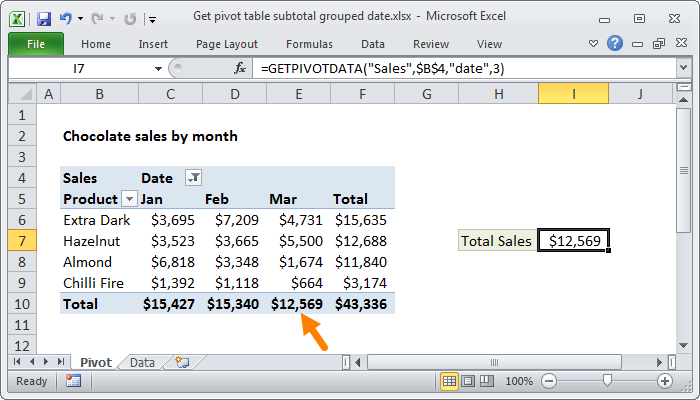Viewport: 700px width, 400px height.
Task: Open the Date column filter dropdown
Action: (193, 177)
